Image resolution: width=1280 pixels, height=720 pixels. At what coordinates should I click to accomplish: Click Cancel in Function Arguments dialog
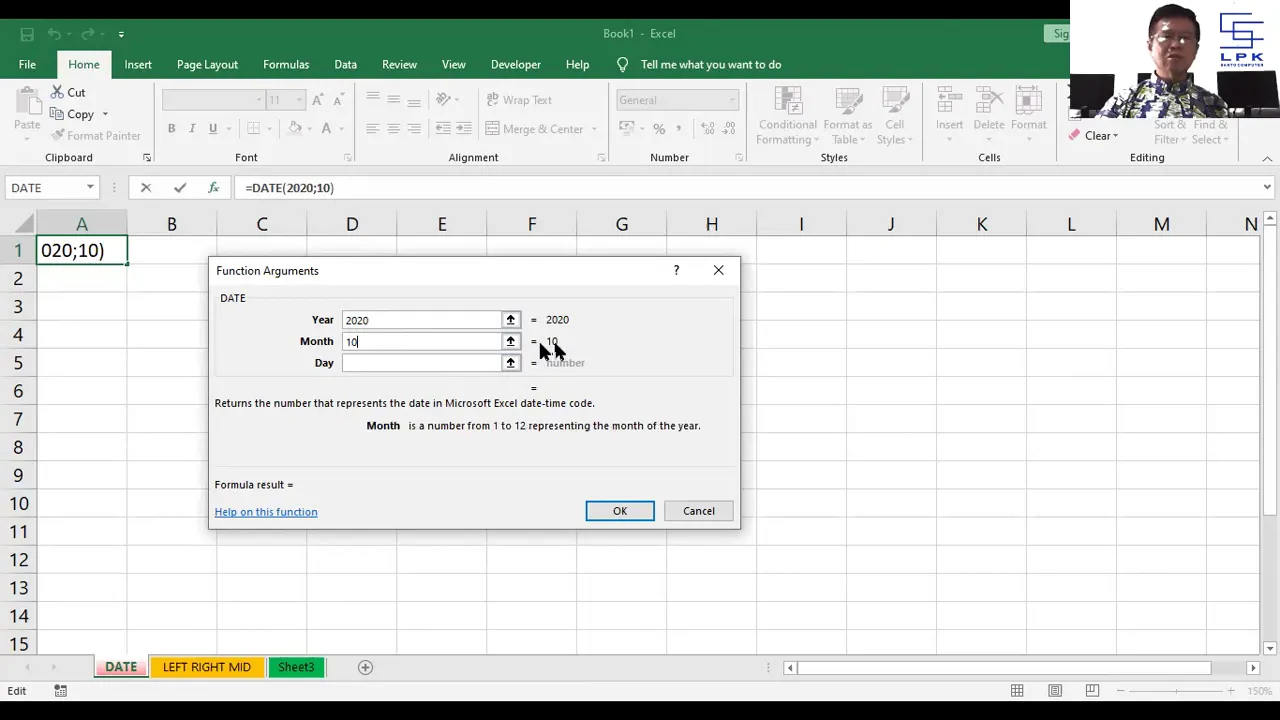click(x=699, y=511)
